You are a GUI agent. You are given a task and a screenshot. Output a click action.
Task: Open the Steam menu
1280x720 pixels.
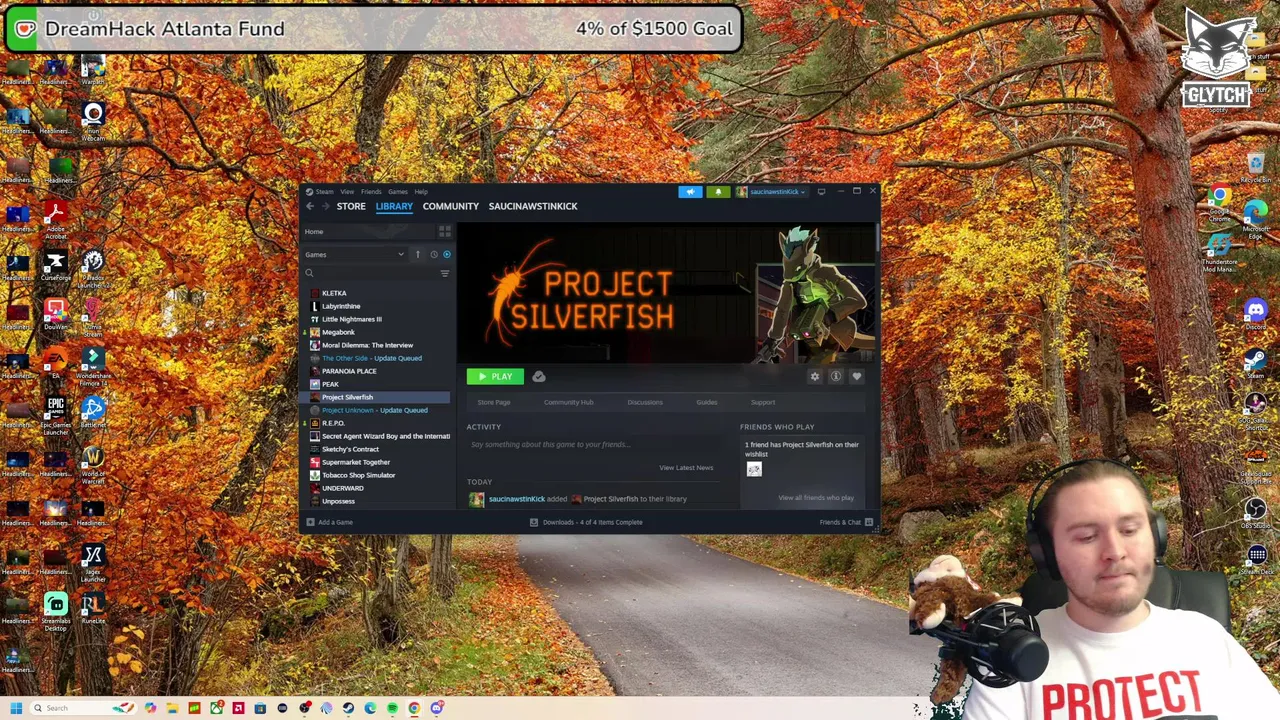click(x=320, y=192)
